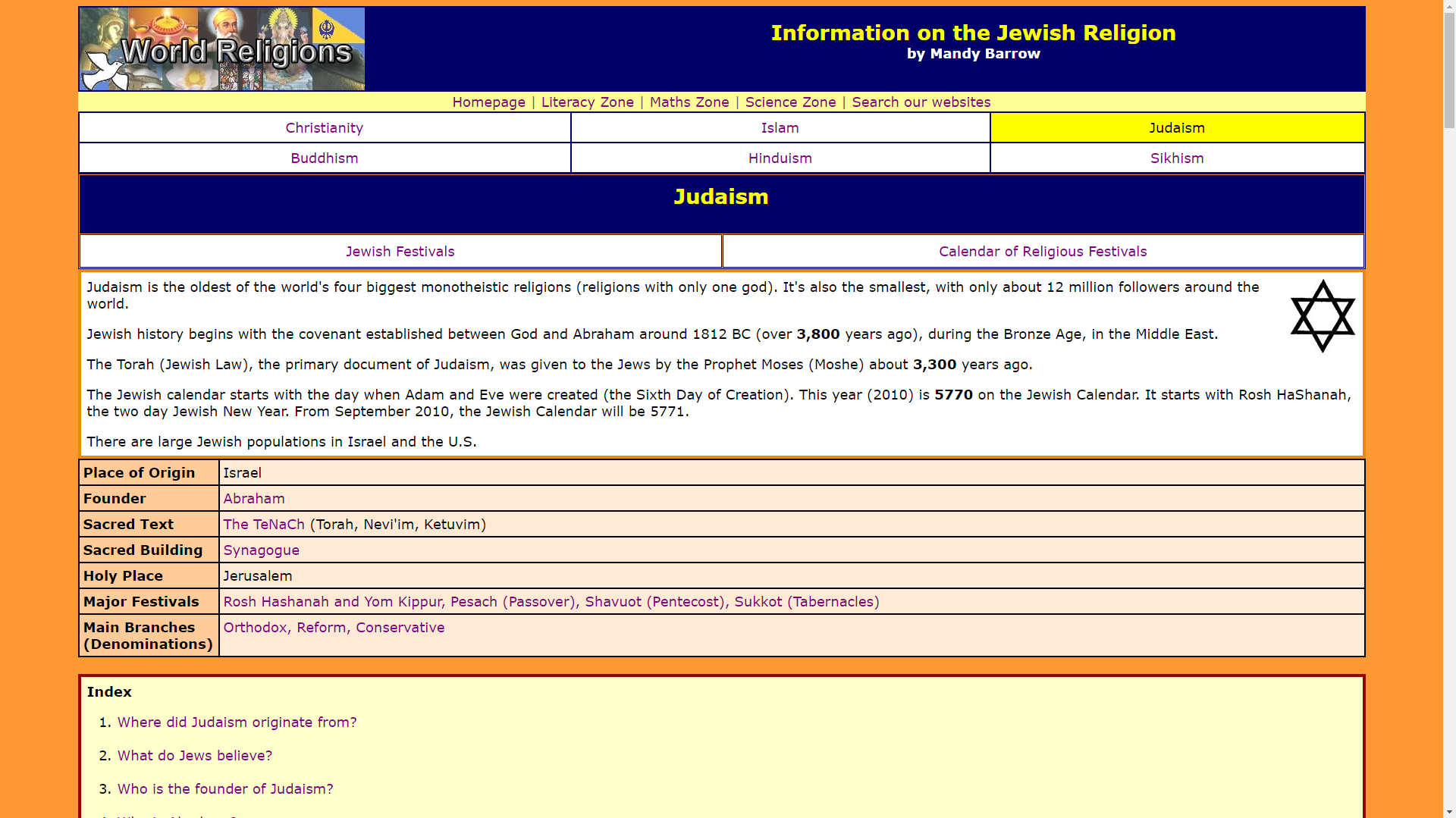Go to the Literacy Zone
Image resolution: width=1456 pixels, height=818 pixels.
click(587, 102)
